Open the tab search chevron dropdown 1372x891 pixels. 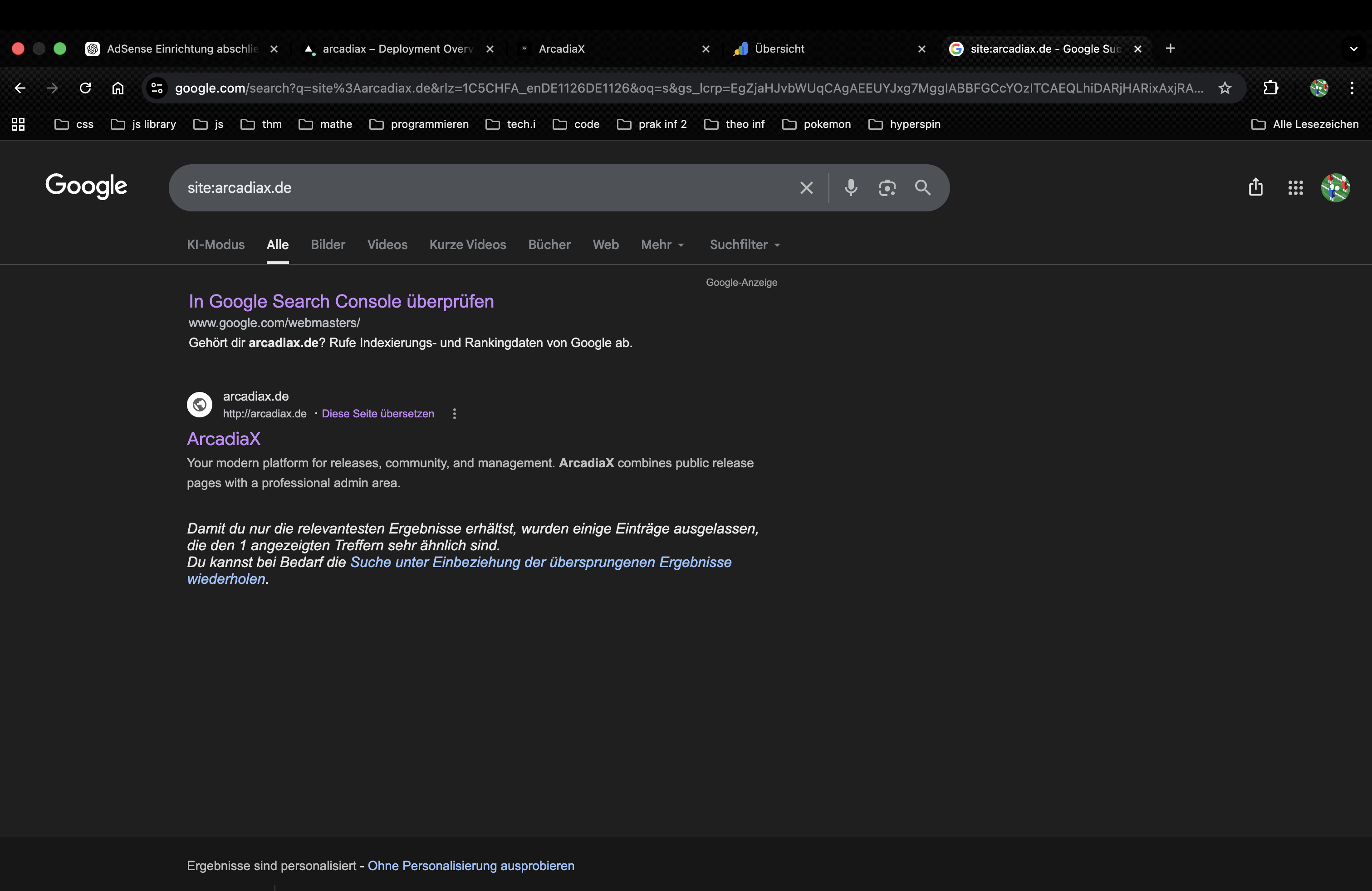pyautogui.click(x=1353, y=49)
